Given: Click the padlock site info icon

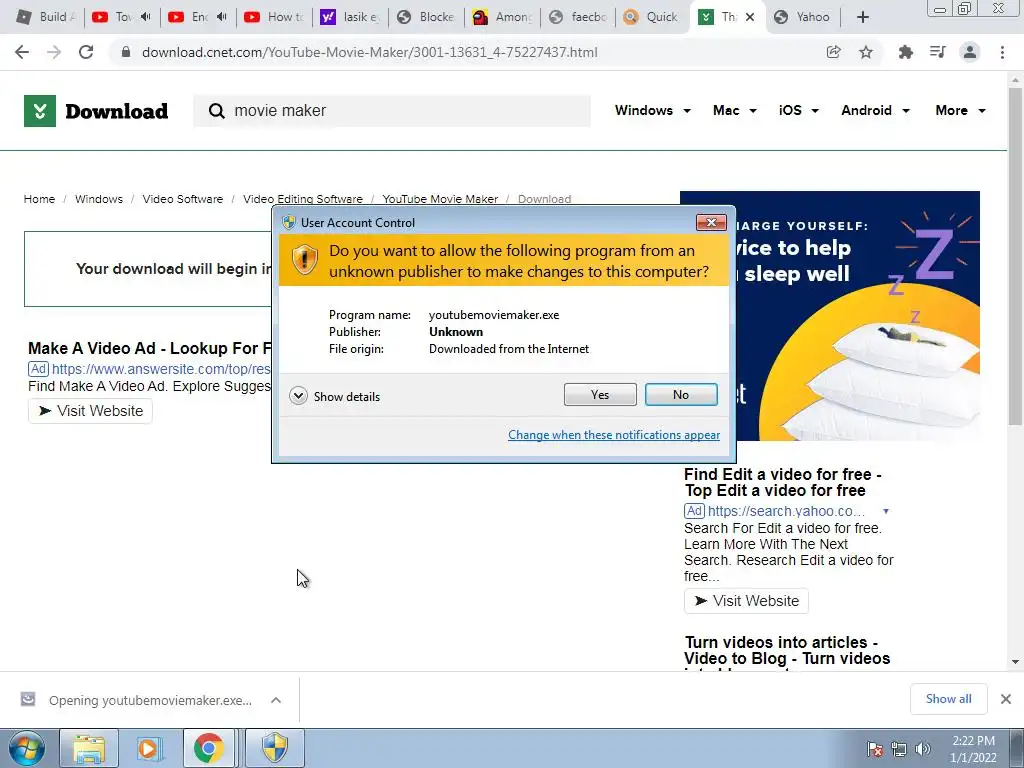Looking at the screenshot, I should tap(126, 52).
